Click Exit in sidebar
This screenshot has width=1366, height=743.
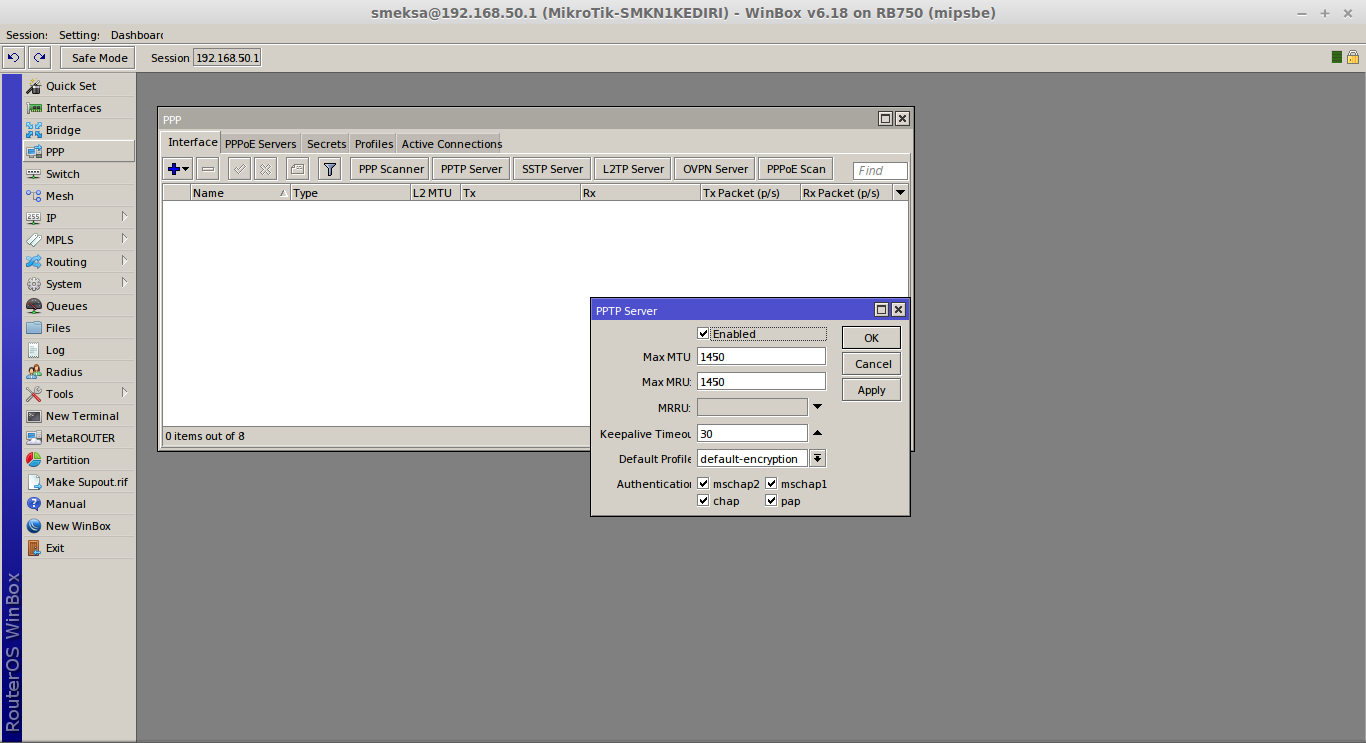79,548
